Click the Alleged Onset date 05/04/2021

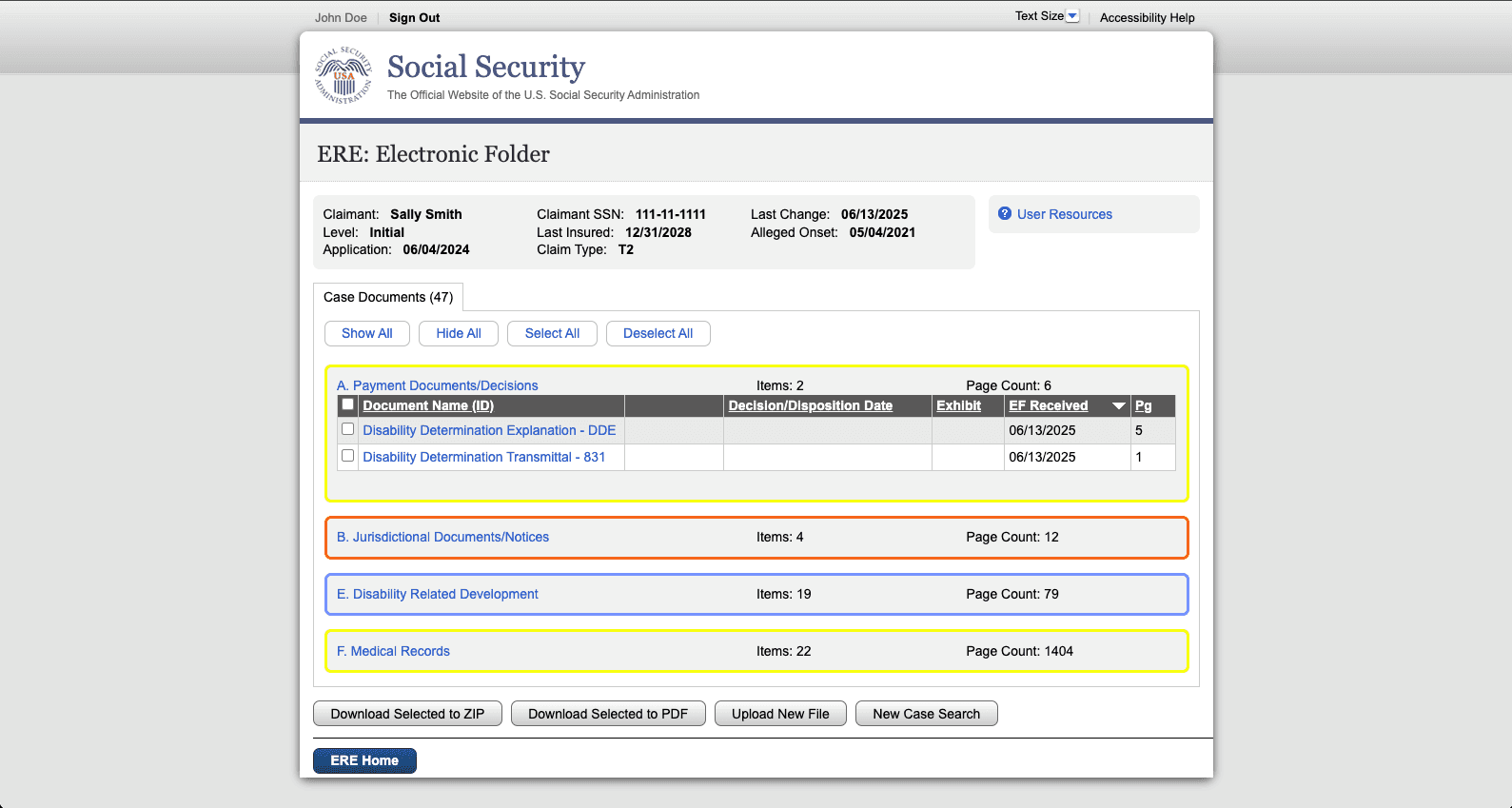click(x=882, y=232)
